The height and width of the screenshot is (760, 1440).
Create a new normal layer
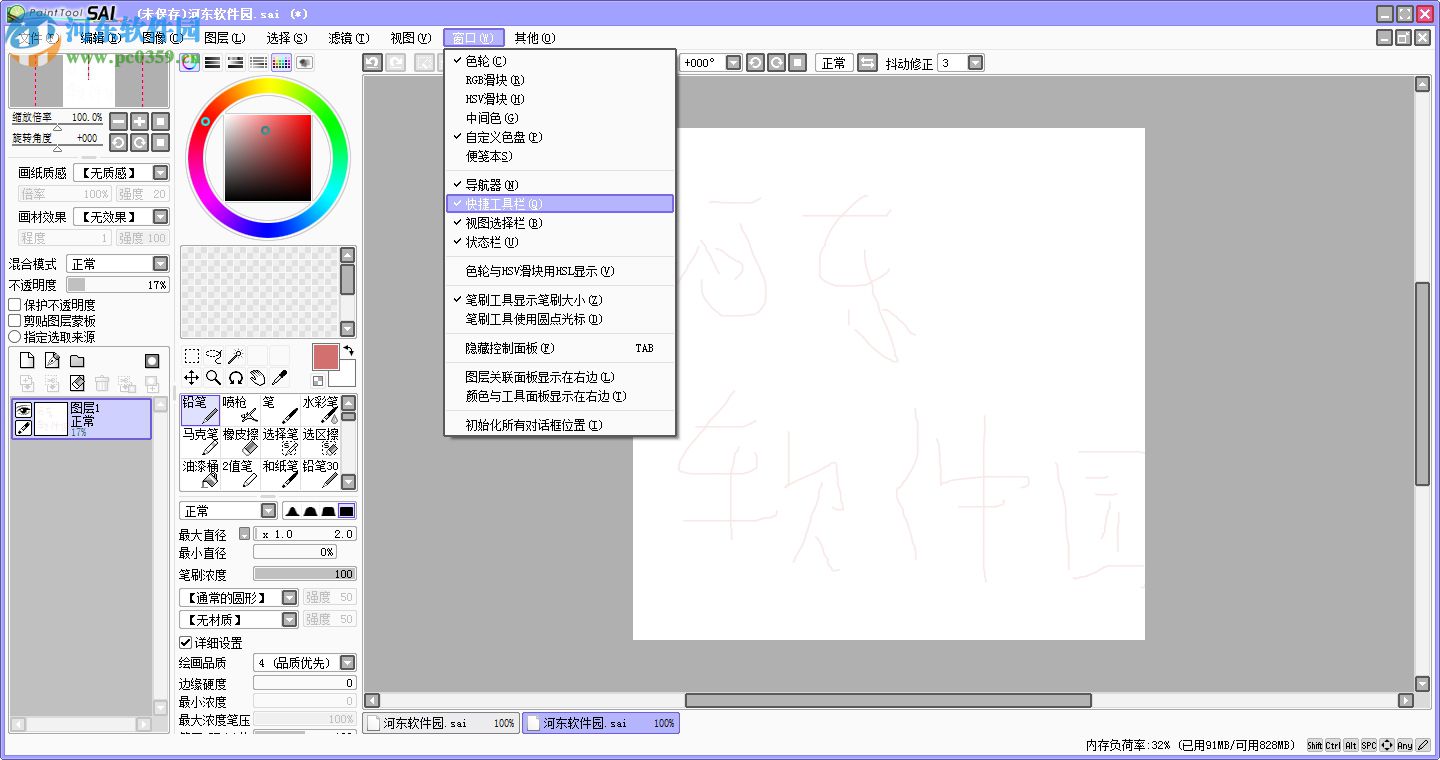pyautogui.click(x=28, y=361)
